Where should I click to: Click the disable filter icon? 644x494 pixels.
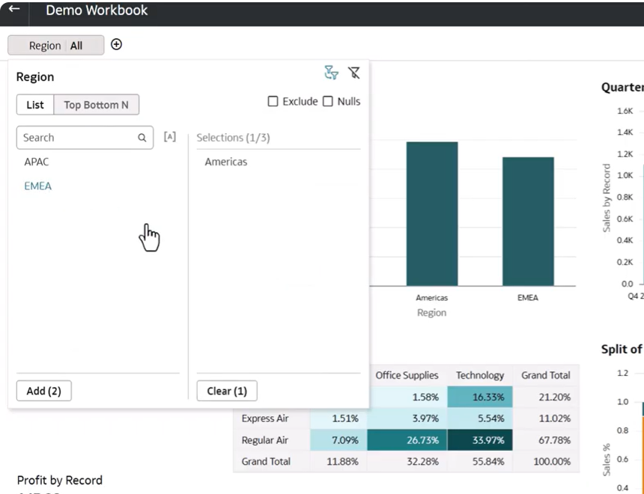[x=354, y=73]
